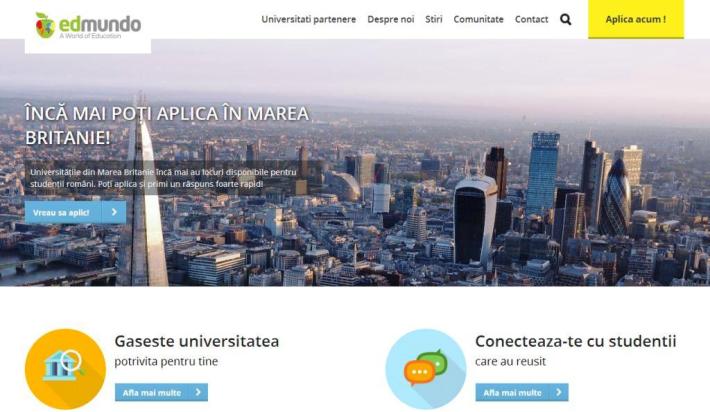Click 'Afla mai multe' under Gaseste universitatea

161,392
